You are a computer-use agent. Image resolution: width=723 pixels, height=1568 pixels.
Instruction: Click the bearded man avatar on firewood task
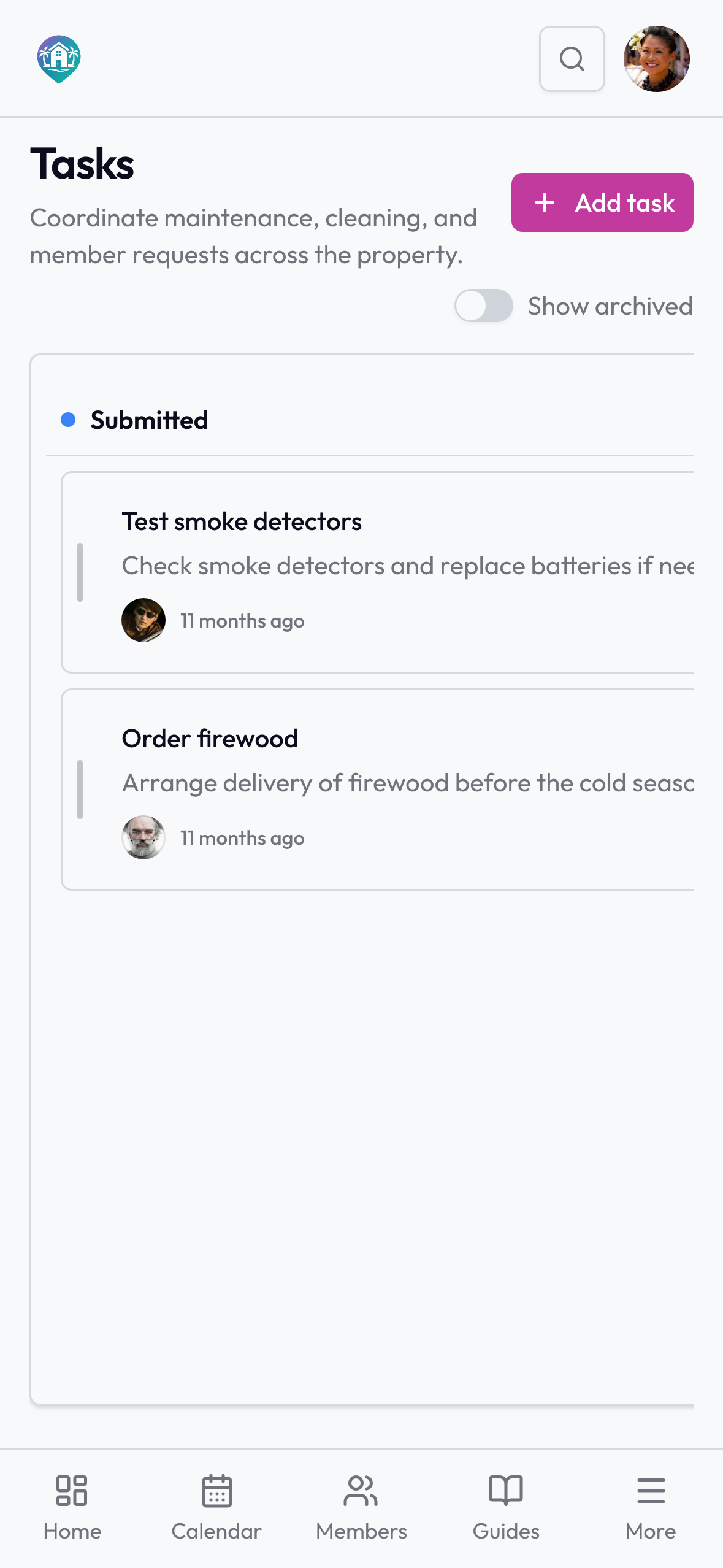(143, 837)
